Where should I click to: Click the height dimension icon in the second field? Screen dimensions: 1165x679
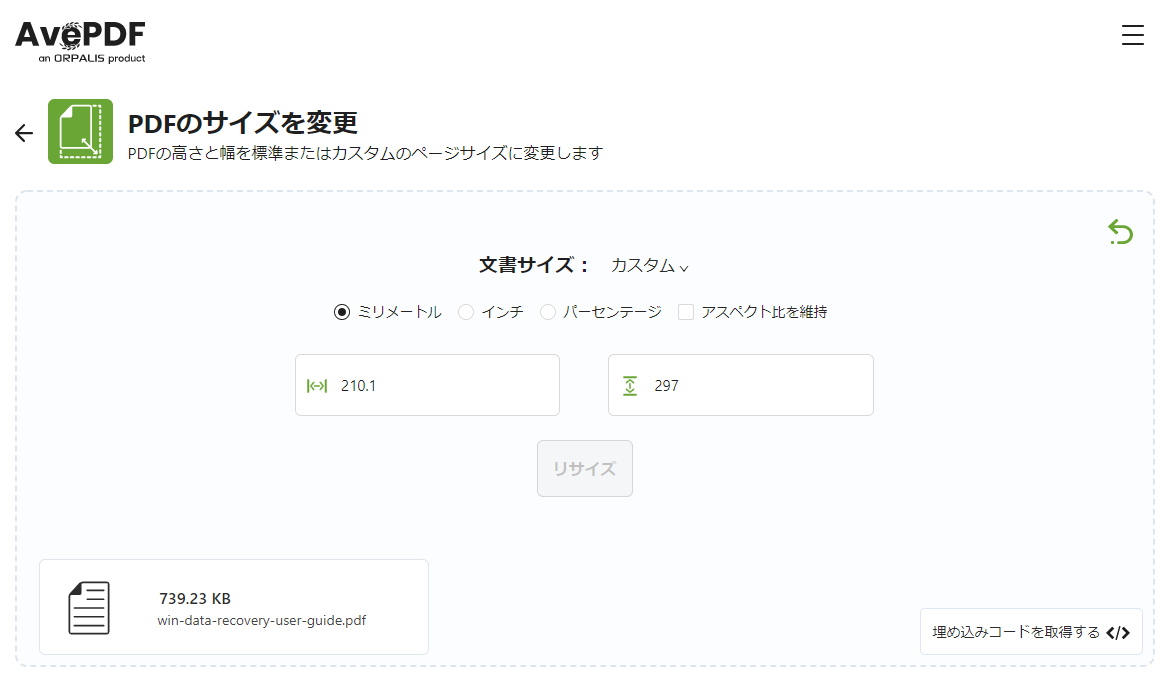[629, 385]
